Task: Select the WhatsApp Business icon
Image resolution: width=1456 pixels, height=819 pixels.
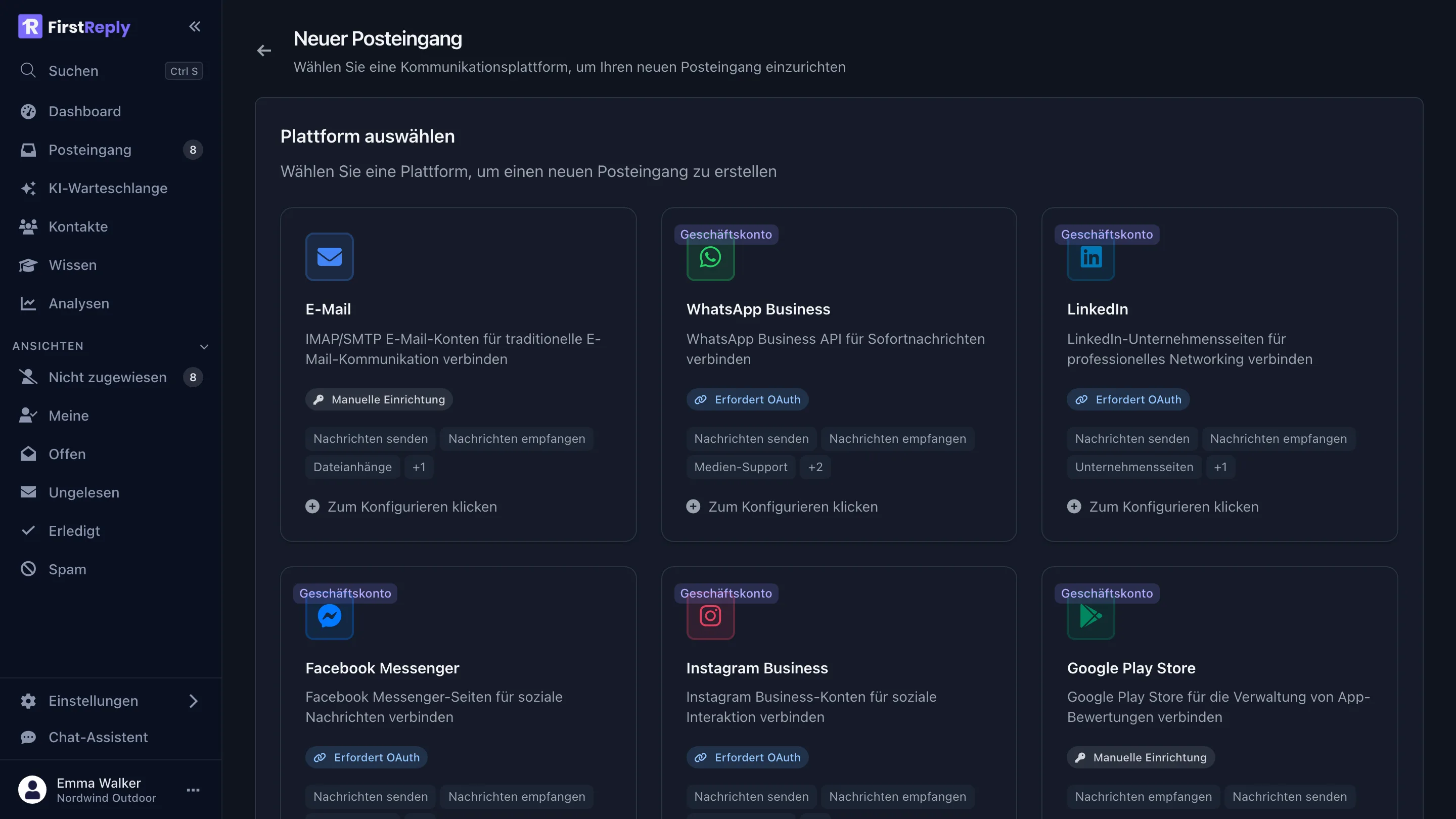Action: (710, 257)
